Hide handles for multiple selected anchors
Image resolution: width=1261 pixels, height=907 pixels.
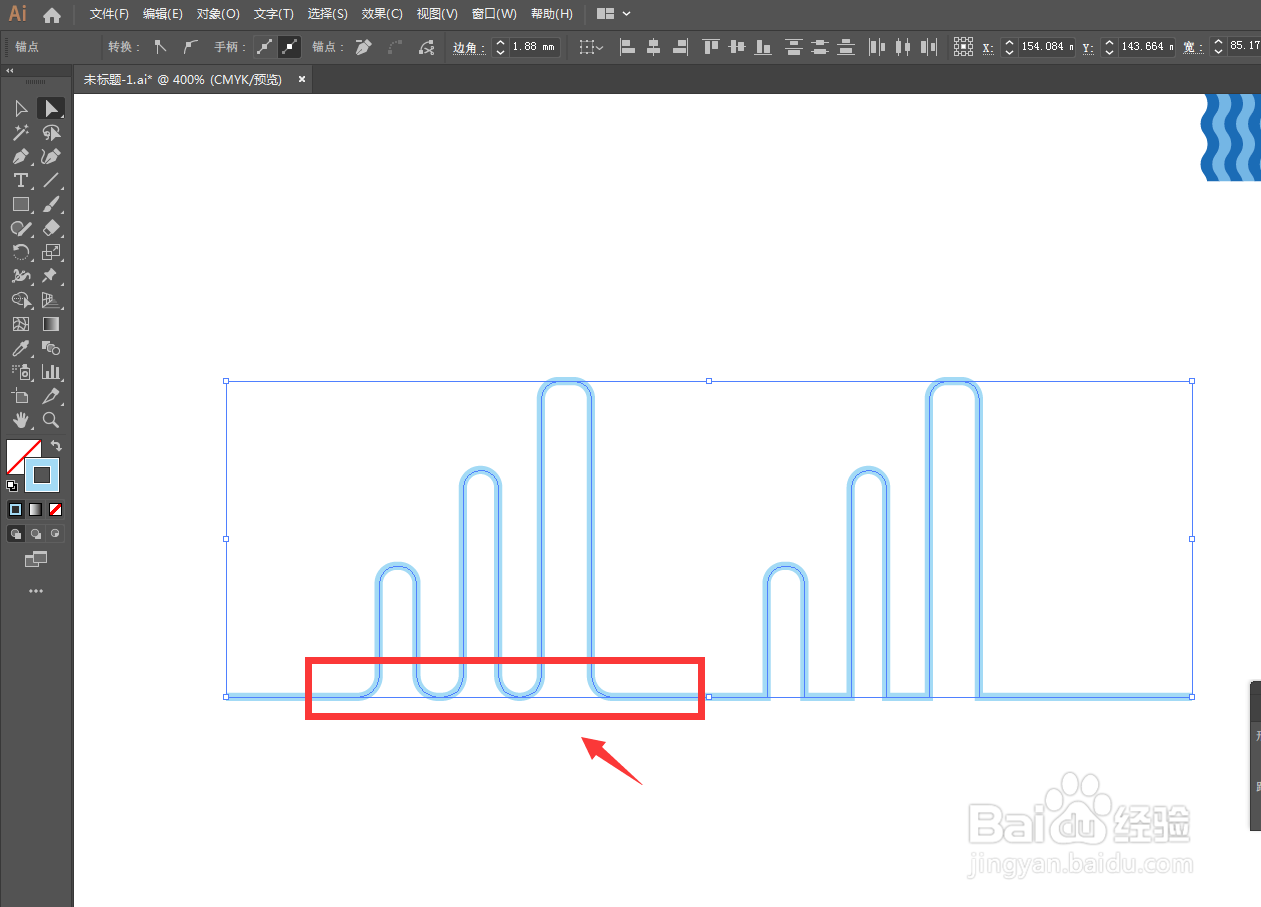pyautogui.click(x=289, y=47)
